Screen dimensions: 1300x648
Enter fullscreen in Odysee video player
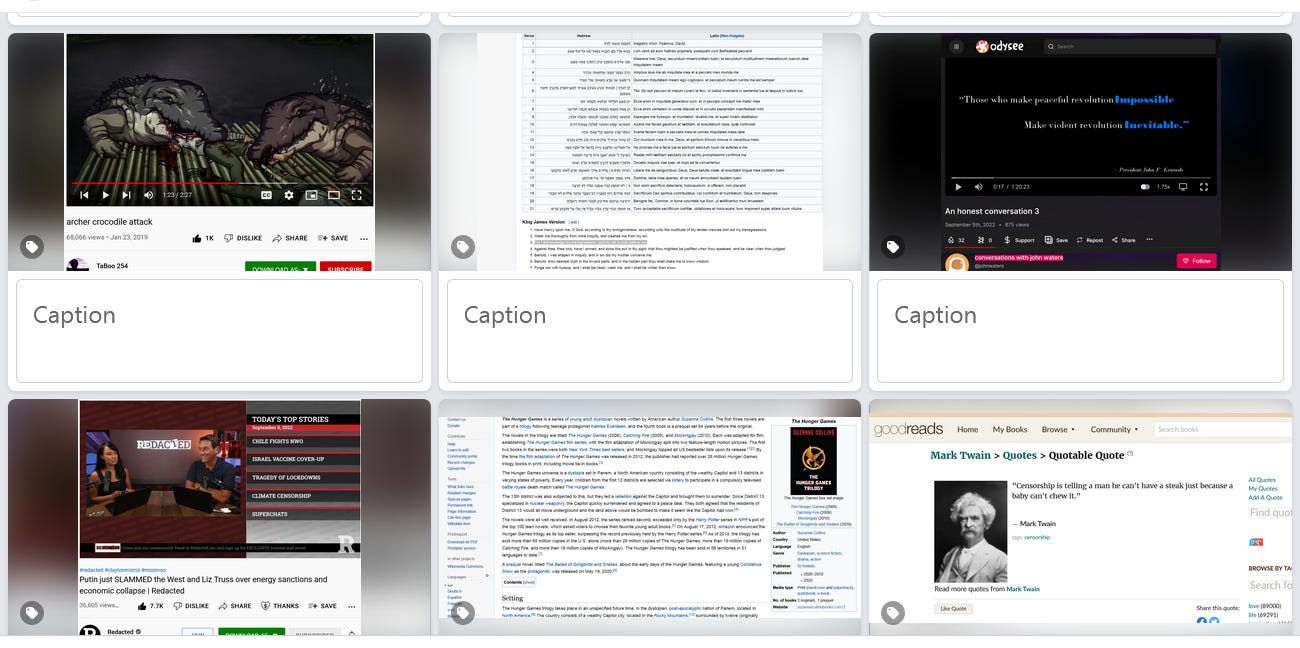pos(1204,187)
